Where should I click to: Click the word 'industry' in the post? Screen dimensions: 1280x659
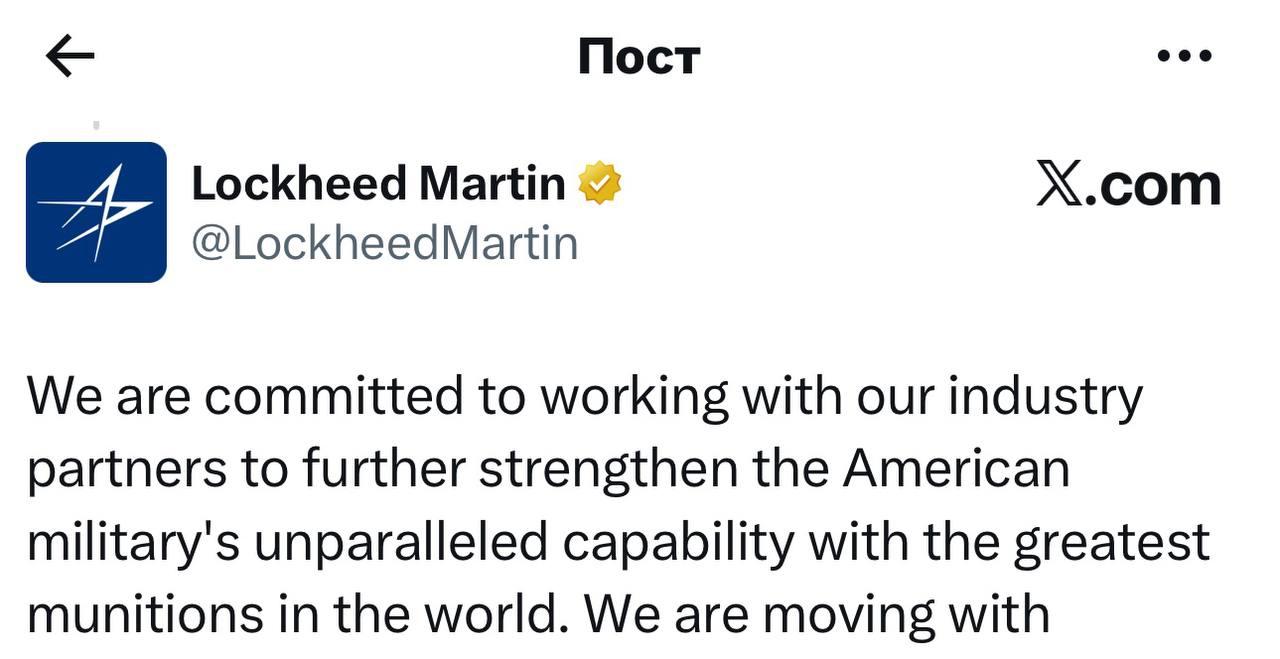(1044, 398)
